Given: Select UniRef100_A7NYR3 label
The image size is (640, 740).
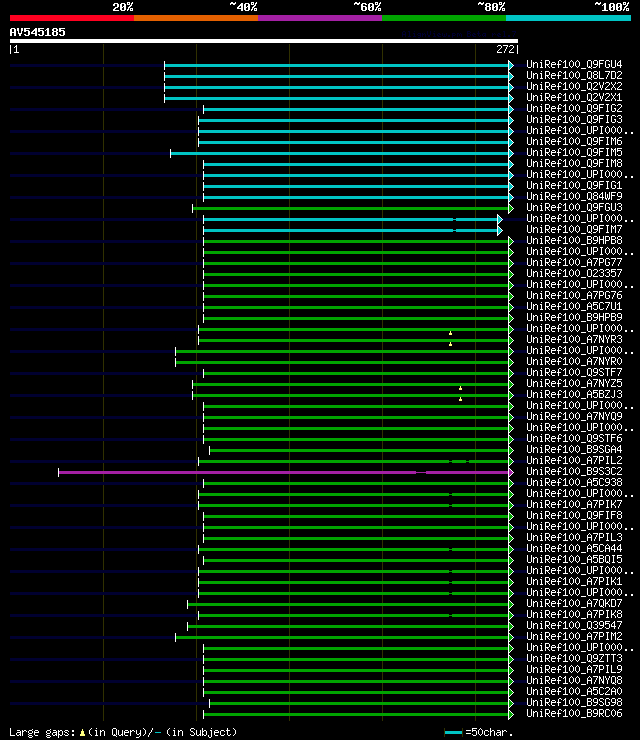Looking at the screenshot, I should [574, 339].
